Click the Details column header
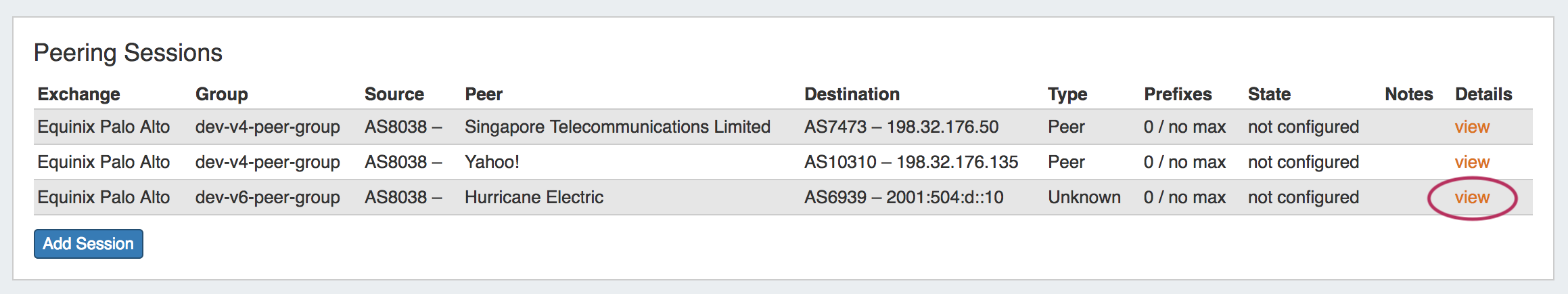This screenshot has width=1568, height=294. (x=1483, y=94)
